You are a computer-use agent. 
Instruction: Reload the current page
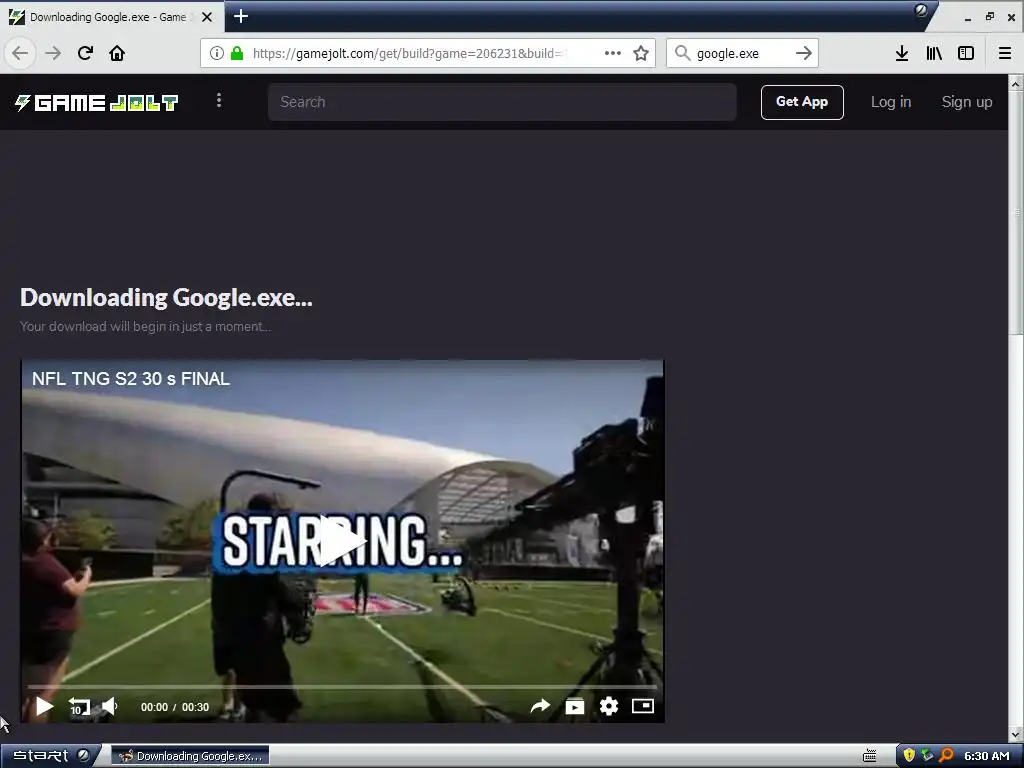pos(85,53)
